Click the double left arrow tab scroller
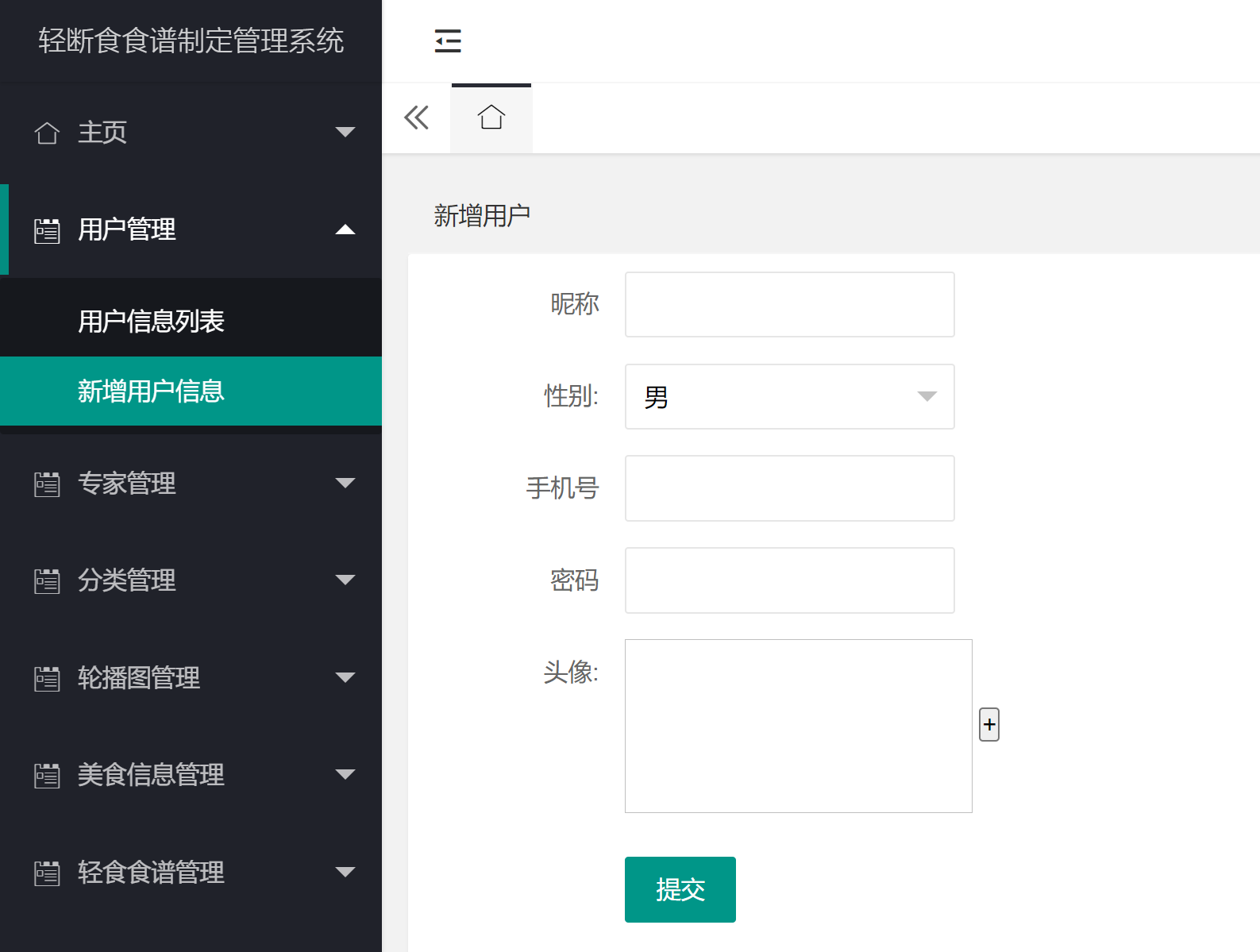1260x952 pixels. 416,118
